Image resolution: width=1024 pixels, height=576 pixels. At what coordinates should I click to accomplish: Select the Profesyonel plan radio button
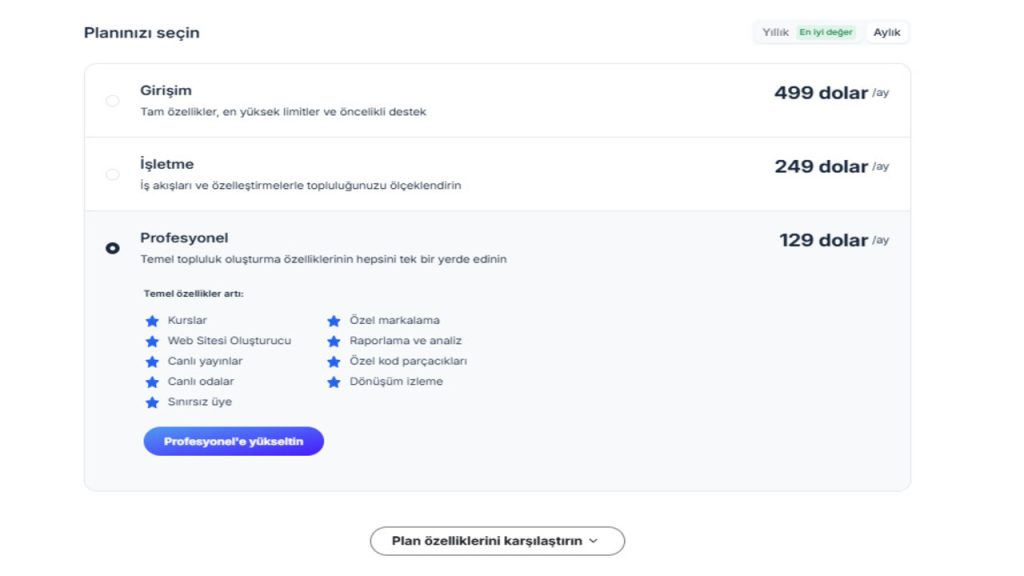point(112,248)
